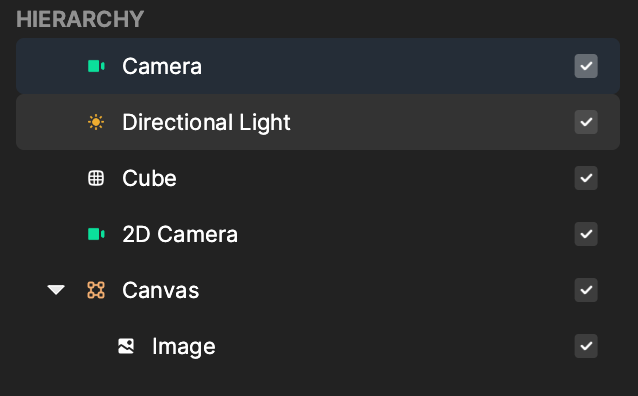This screenshot has width=638, height=396.
Task: Click the picture icon beside Image
Action: click(126, 346)
